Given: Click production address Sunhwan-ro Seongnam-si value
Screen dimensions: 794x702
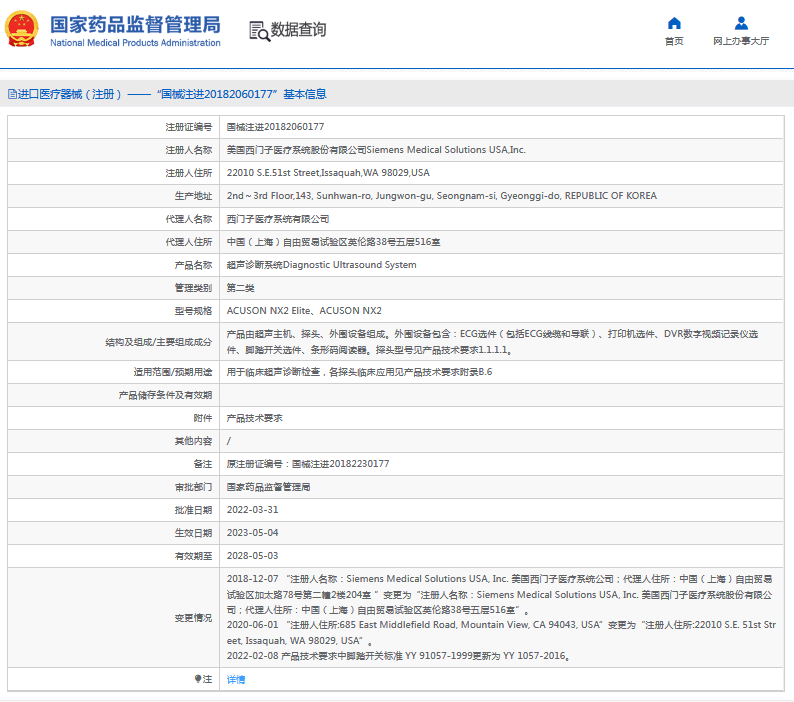Looking at the screenshot, I should click(441, 196).
